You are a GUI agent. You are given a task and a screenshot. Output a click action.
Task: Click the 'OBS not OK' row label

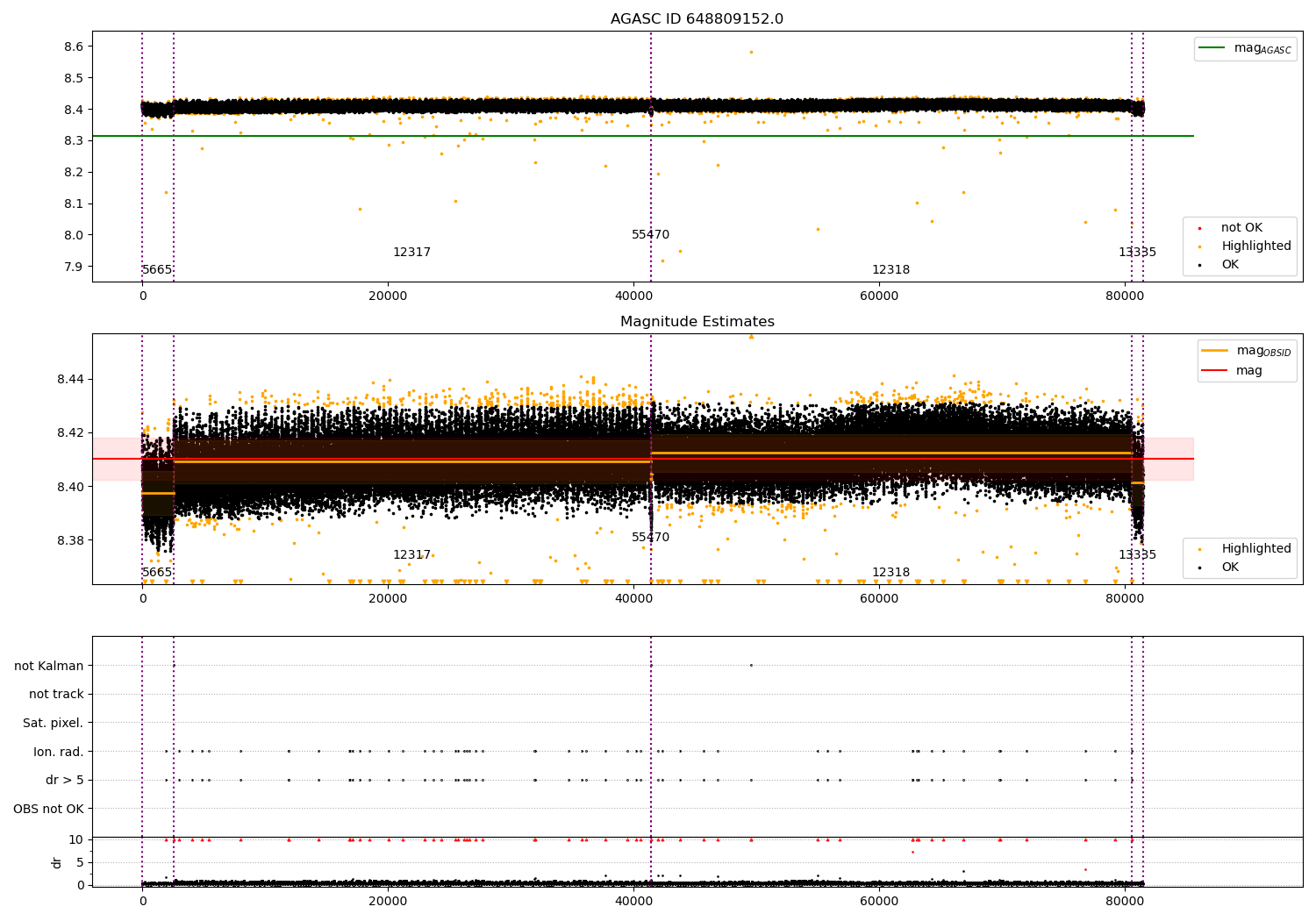coord(49,810)
